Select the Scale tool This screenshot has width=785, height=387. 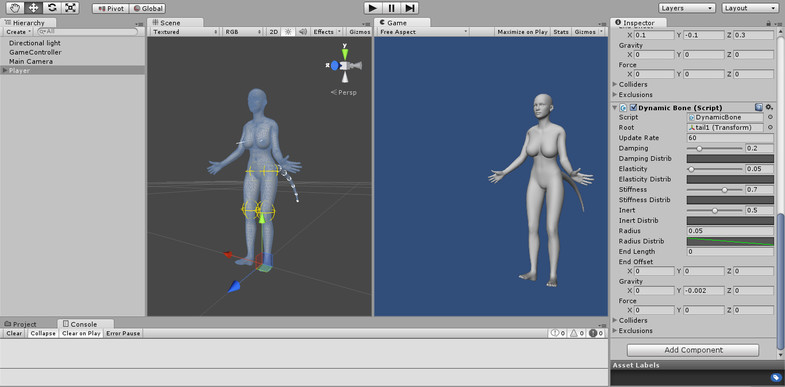(71, 8)
